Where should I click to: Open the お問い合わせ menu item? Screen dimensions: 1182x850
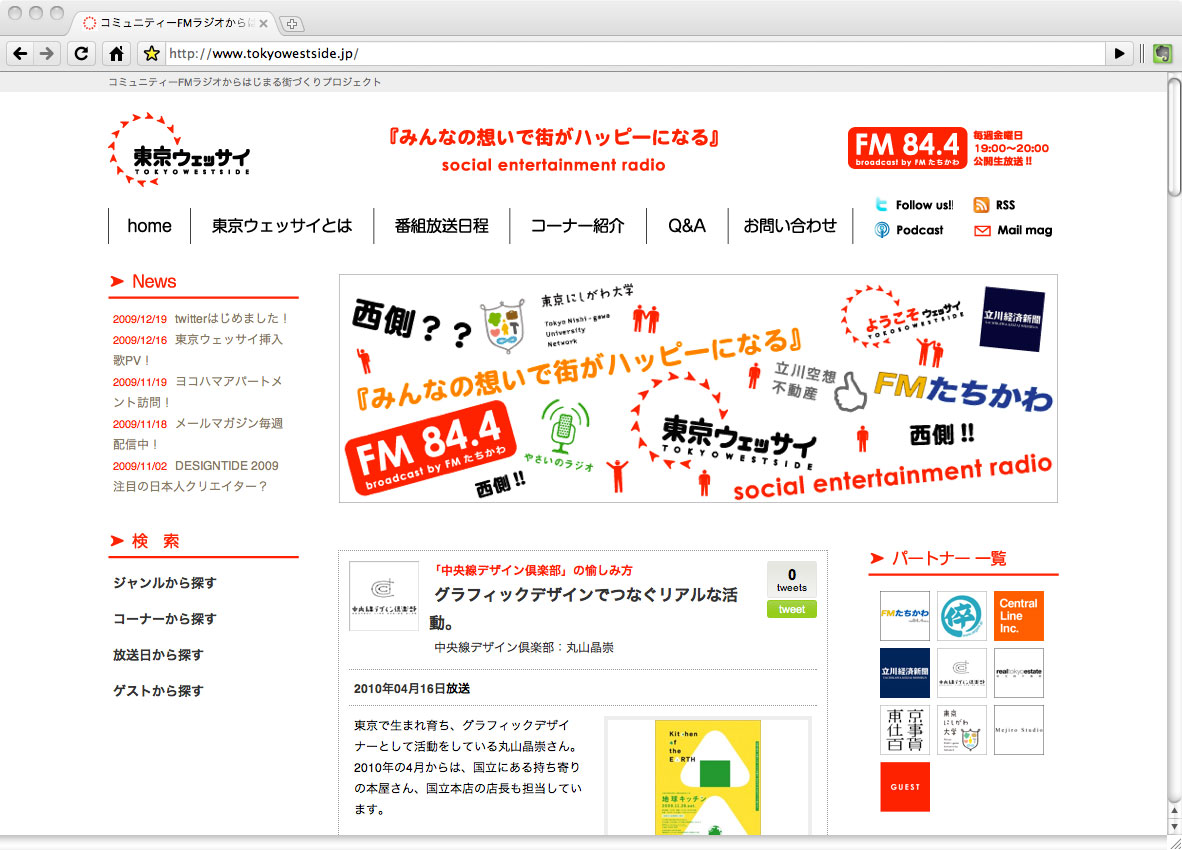[x=790, y=225]
